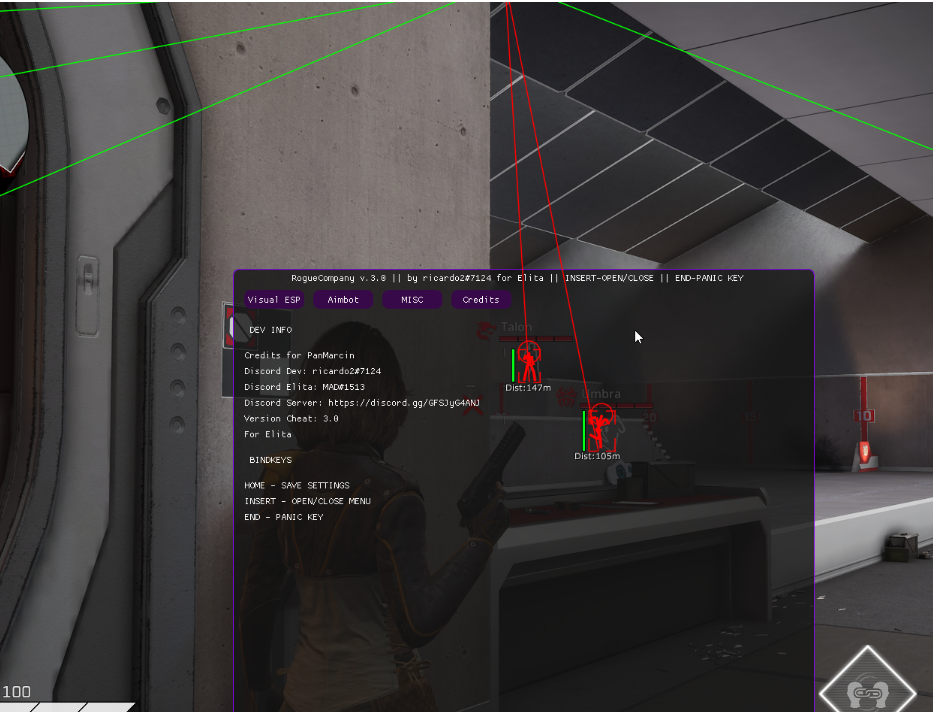The width and height of the screenshot is (933, 712).
Task: Click the discord.gg server link
Action: pyautogui.click(x=404, y=403)
